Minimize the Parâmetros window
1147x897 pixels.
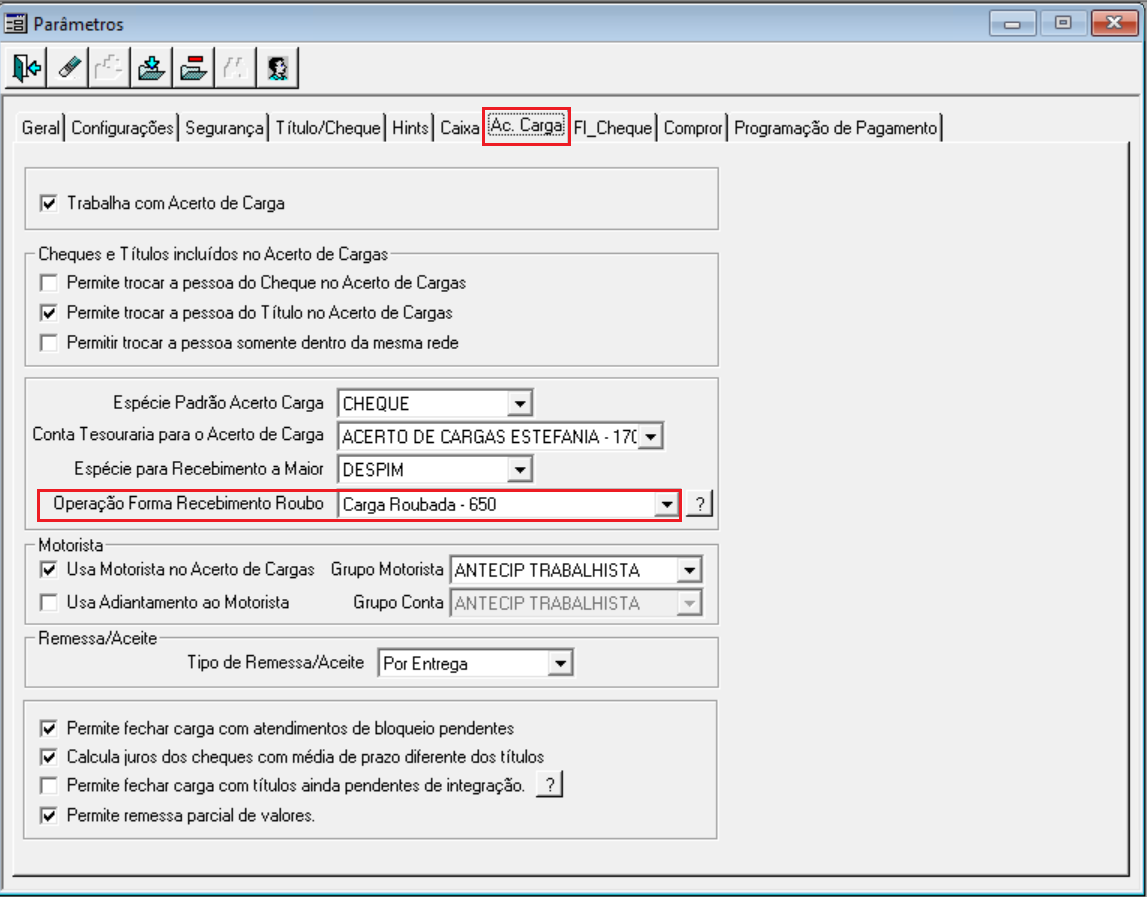tap(1012, 23)
